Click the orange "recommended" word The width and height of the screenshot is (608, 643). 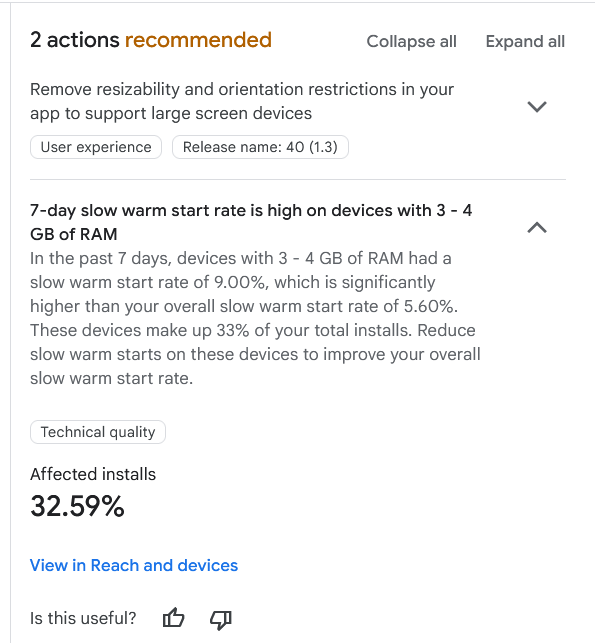pyautogui.click(x=198, y=40)
